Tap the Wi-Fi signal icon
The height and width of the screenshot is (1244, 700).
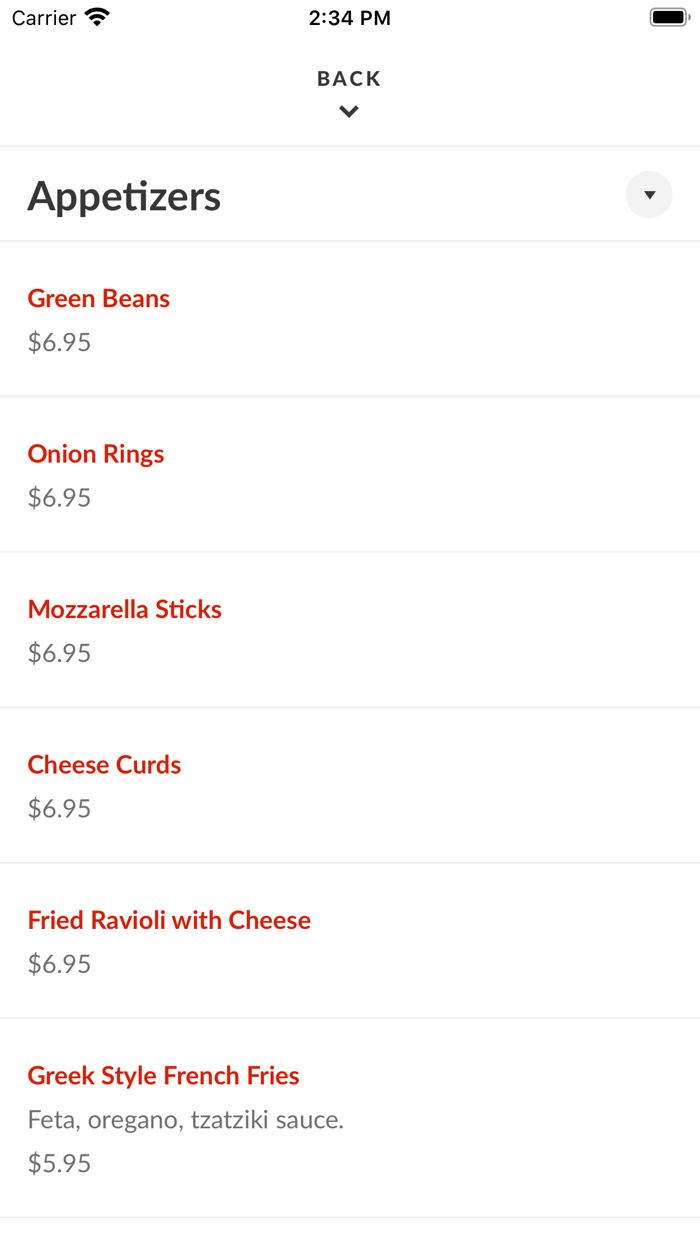[x=95, y=16]
